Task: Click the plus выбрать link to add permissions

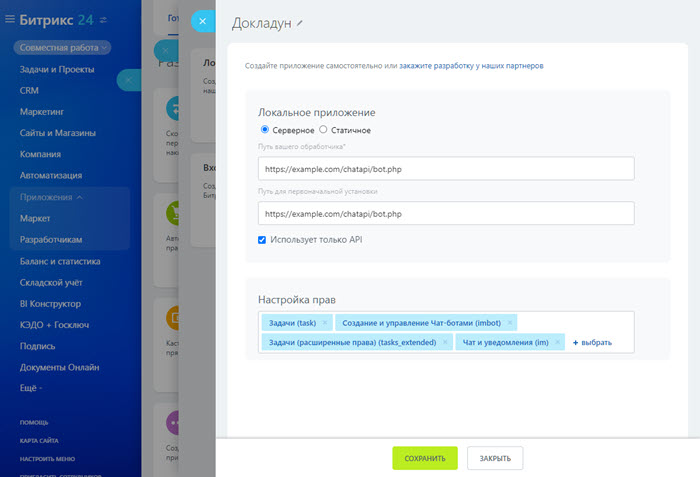Action: 591,342
